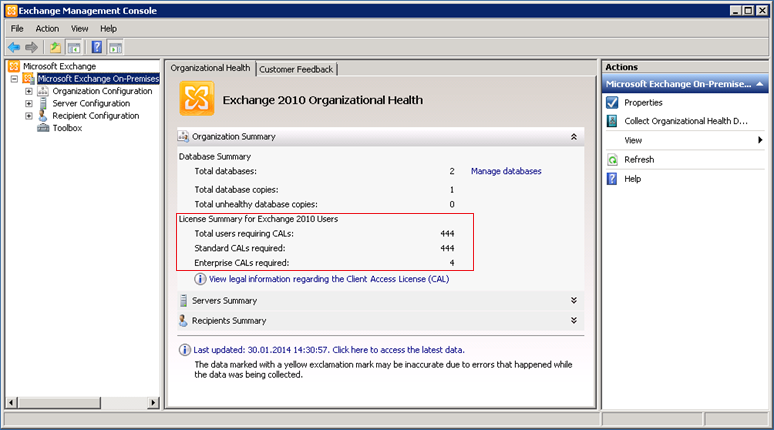Click the 'License Summary for Exchange 2010 Users' heading

(x=258, y=219)
